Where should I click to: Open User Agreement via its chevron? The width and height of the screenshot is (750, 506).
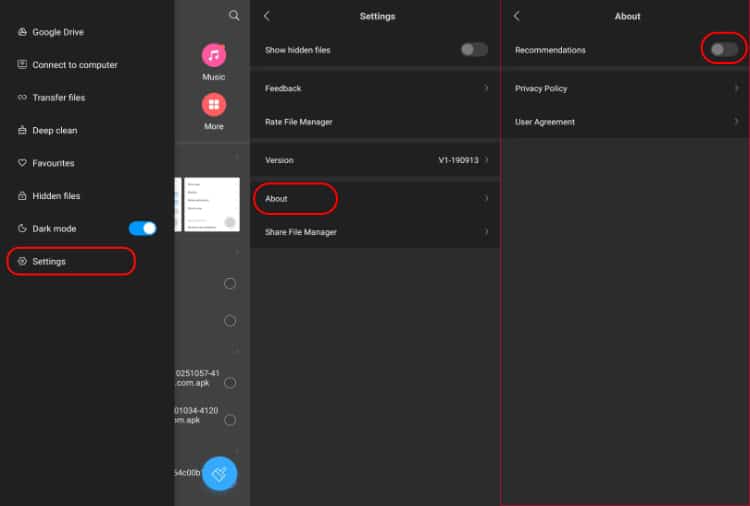tap(736, 122)
